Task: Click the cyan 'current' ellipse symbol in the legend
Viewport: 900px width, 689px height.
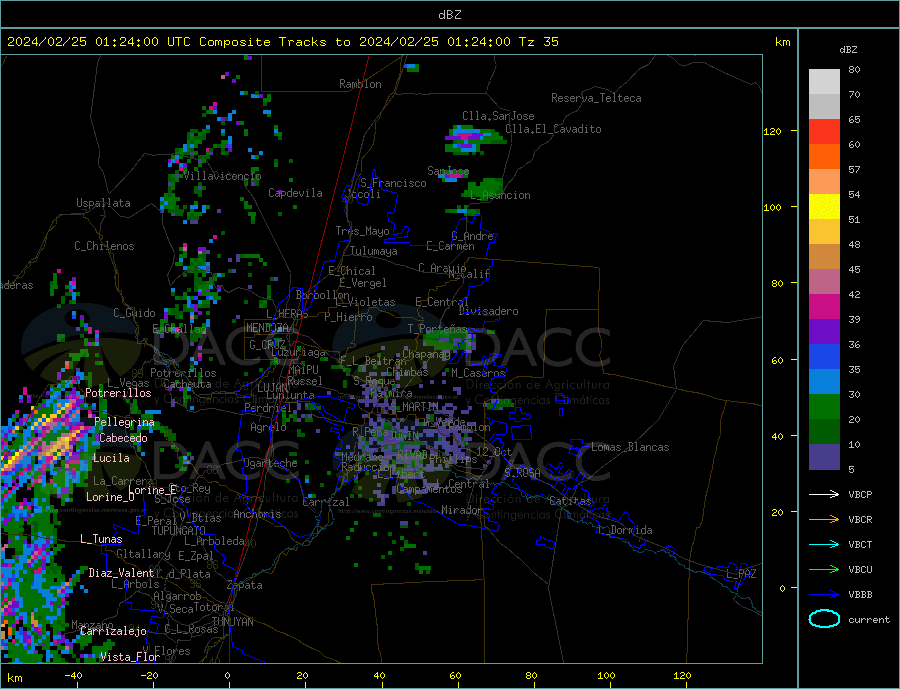Action: tap(824, 619)
